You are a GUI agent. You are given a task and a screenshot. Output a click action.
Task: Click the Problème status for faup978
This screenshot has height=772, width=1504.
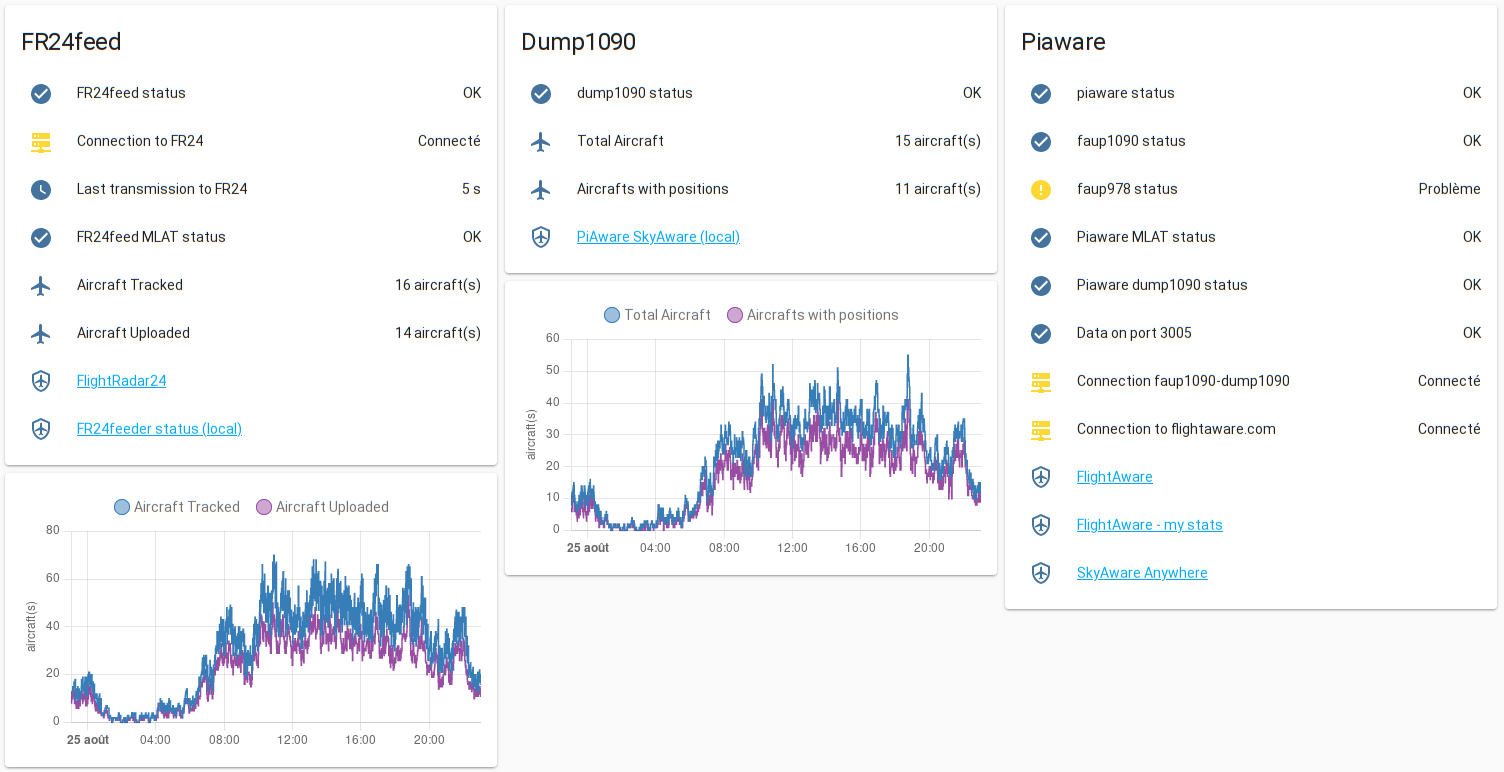[x=1449, y=189]
